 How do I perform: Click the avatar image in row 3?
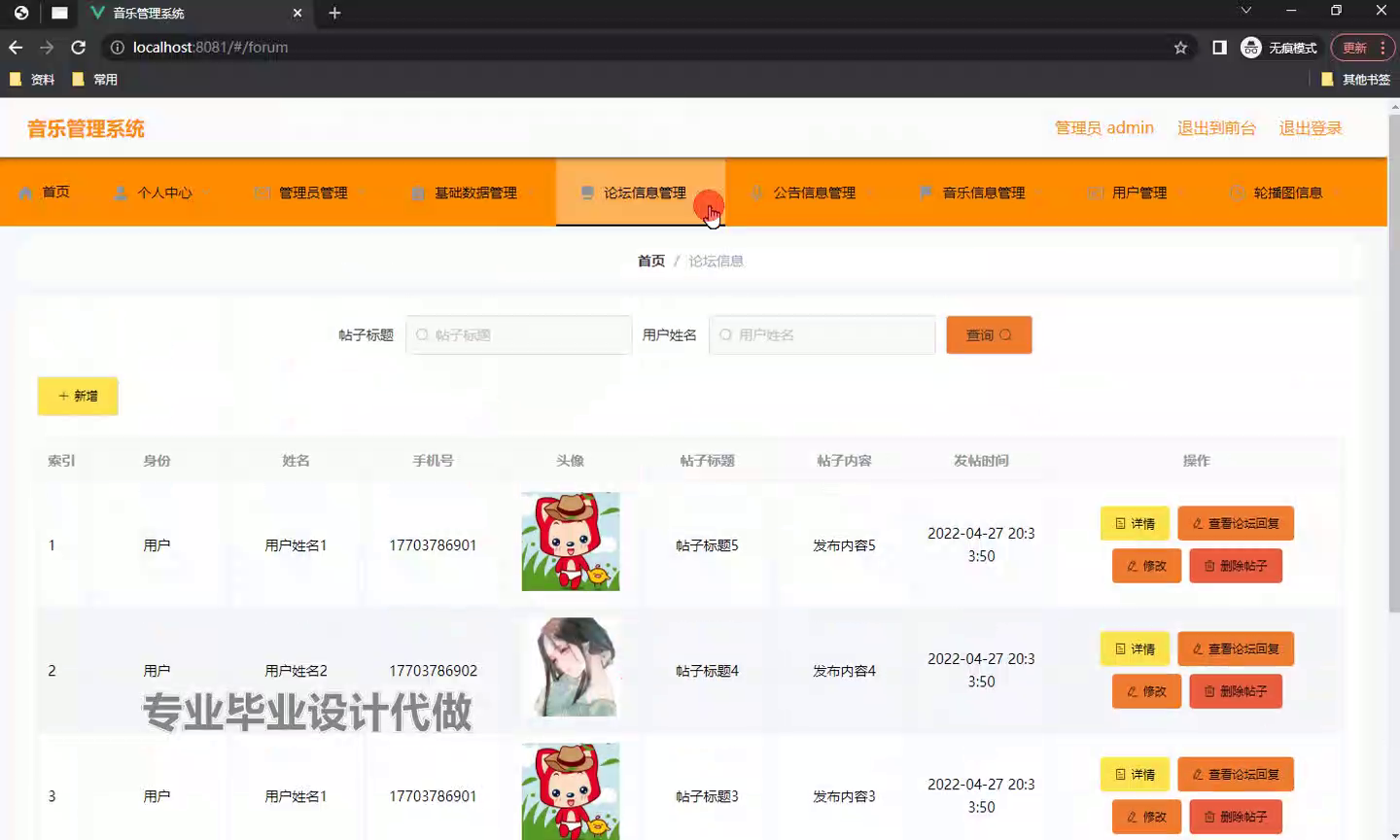571,791
